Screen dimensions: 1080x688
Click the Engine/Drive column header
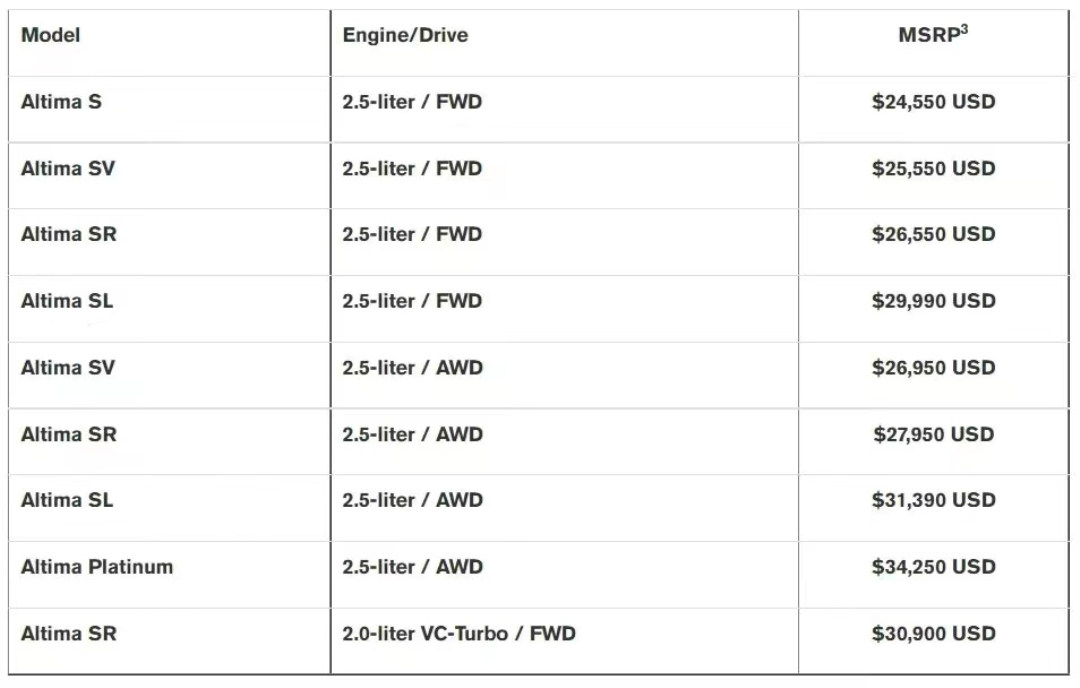click(405, 35)
